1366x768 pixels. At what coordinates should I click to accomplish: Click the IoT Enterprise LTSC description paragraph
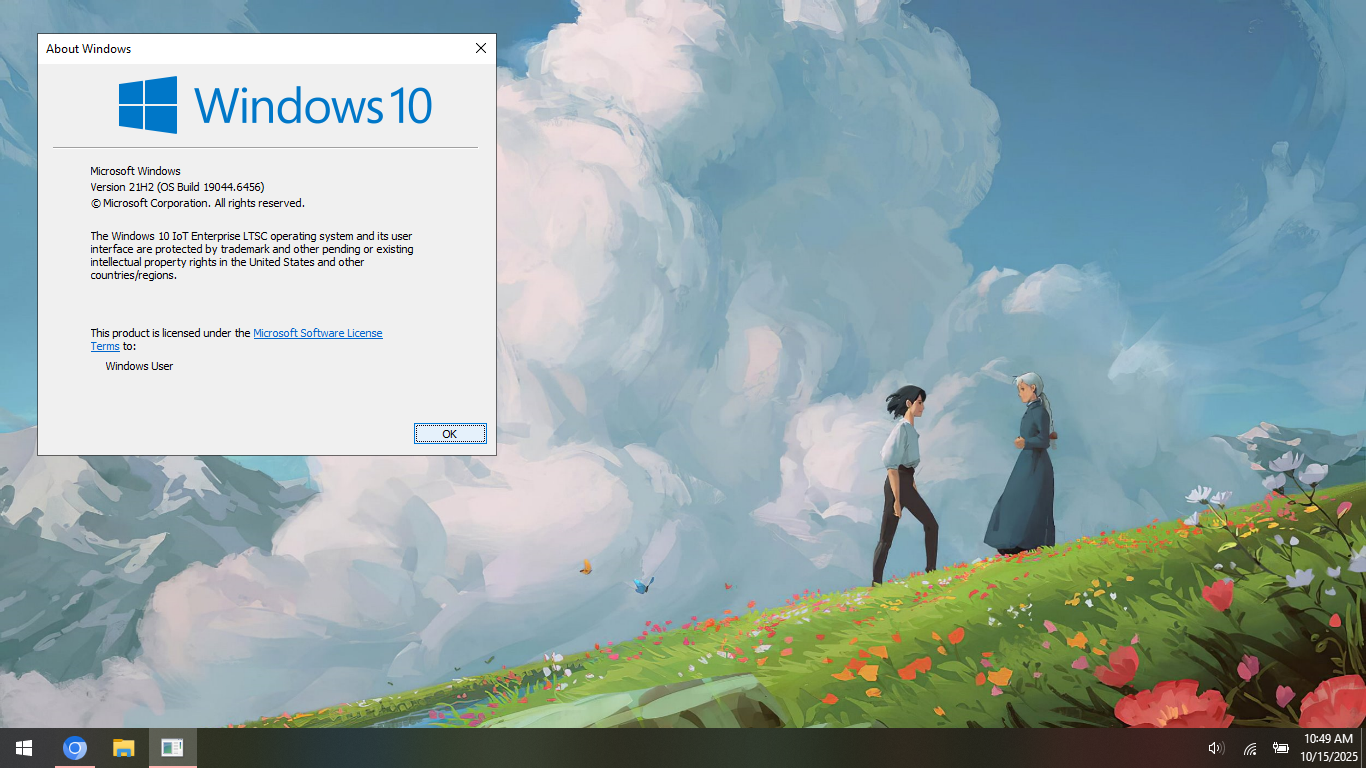point(252,255)
